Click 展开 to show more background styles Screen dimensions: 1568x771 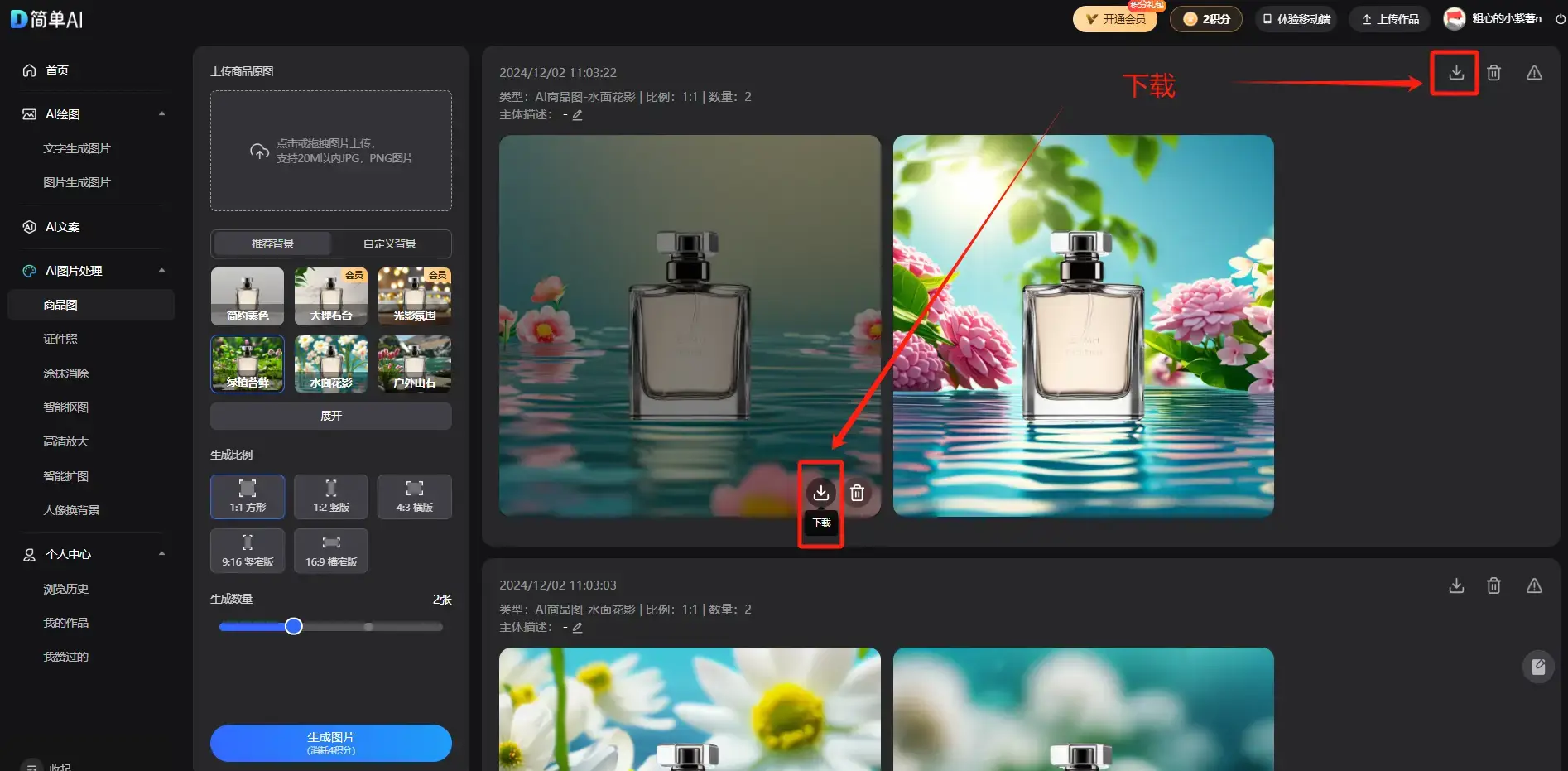pyautogui.click(x=330, y=416)
